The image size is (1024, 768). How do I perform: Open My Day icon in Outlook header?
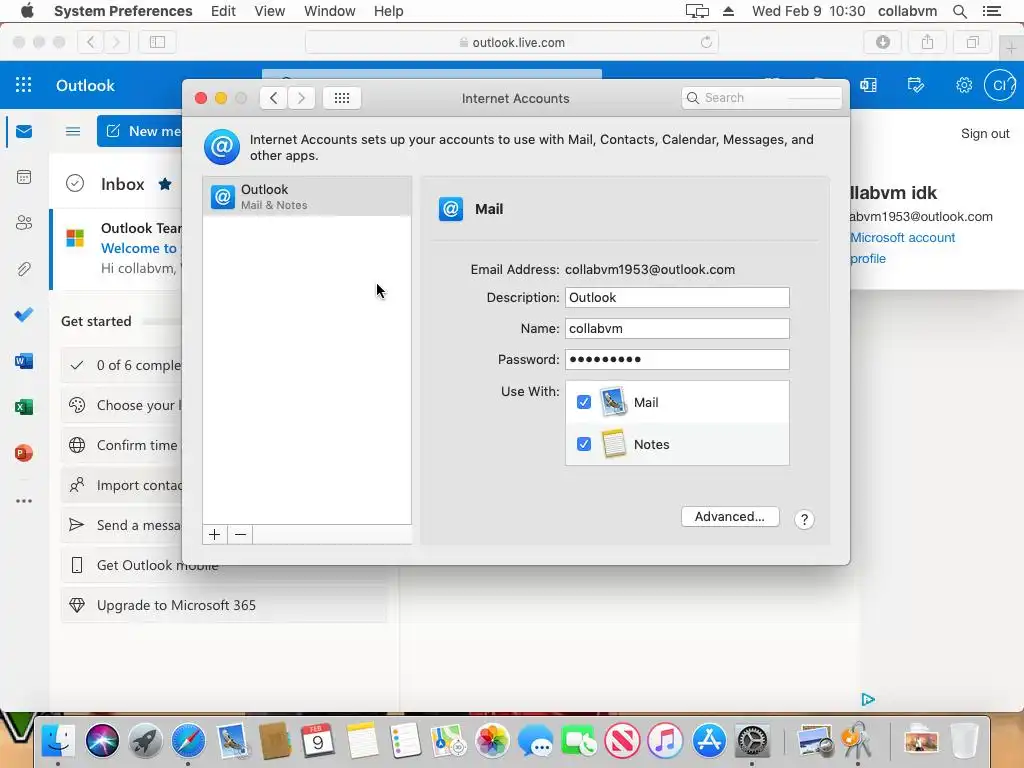(916, 85)
